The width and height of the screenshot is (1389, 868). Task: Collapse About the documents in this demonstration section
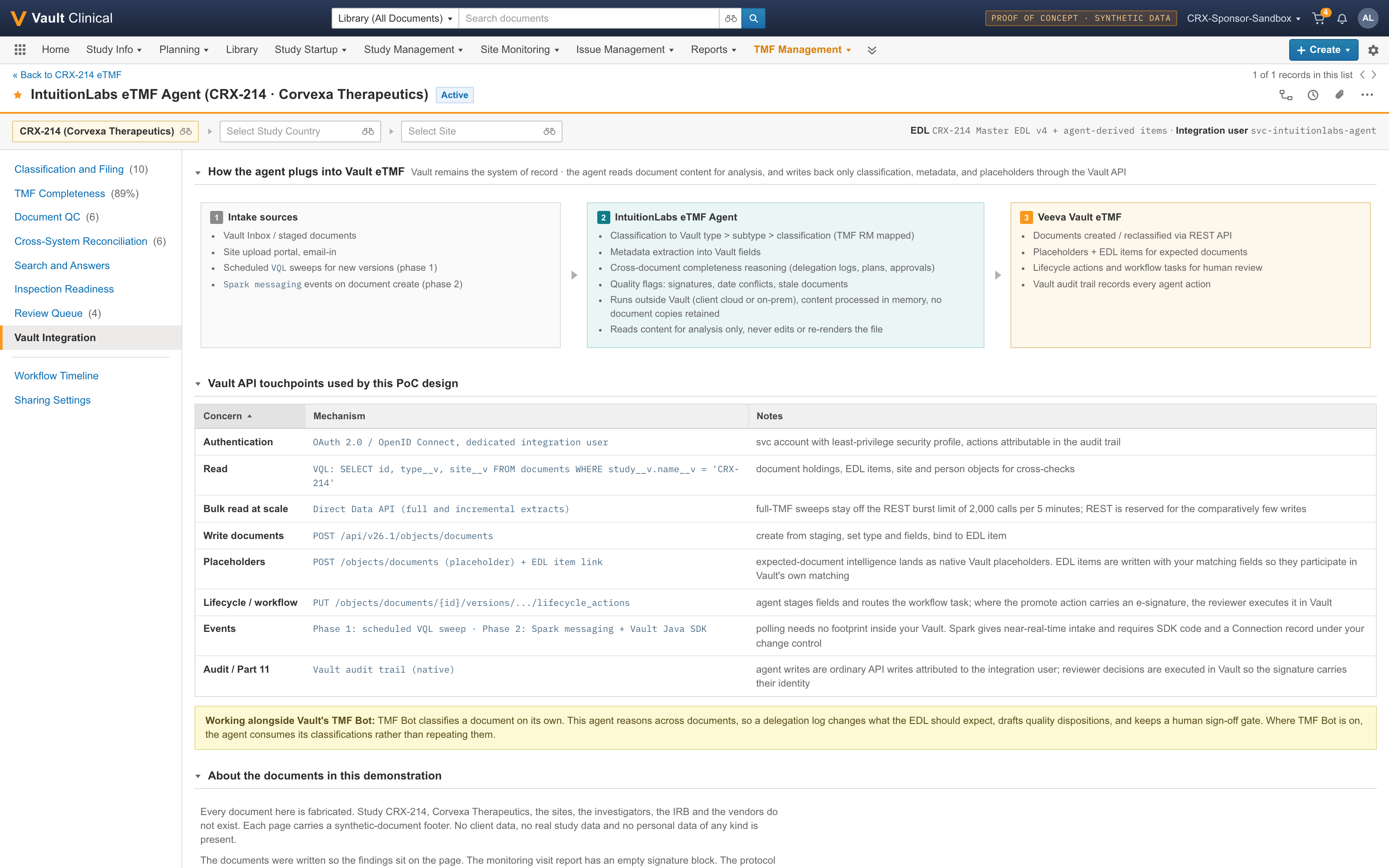[x=198, y=777]
